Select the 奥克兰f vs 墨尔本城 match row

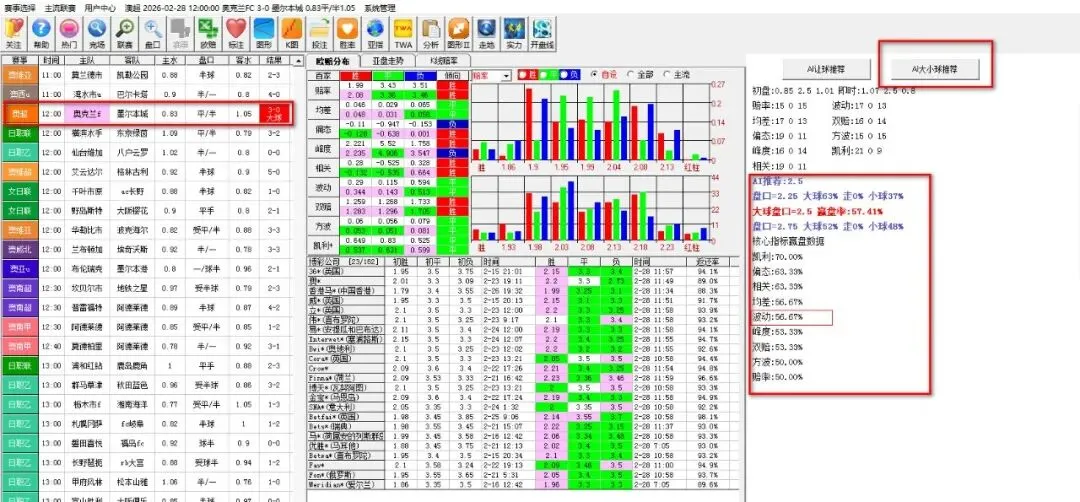pos(147,113)
